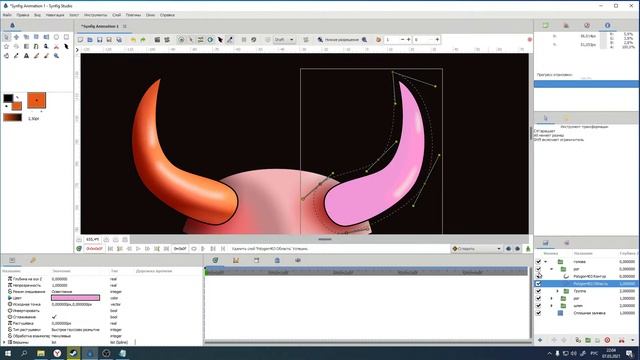The image size is (640, 360).
Task: Click the pink Цвет parameter swatch
Action: pos(76,298)
